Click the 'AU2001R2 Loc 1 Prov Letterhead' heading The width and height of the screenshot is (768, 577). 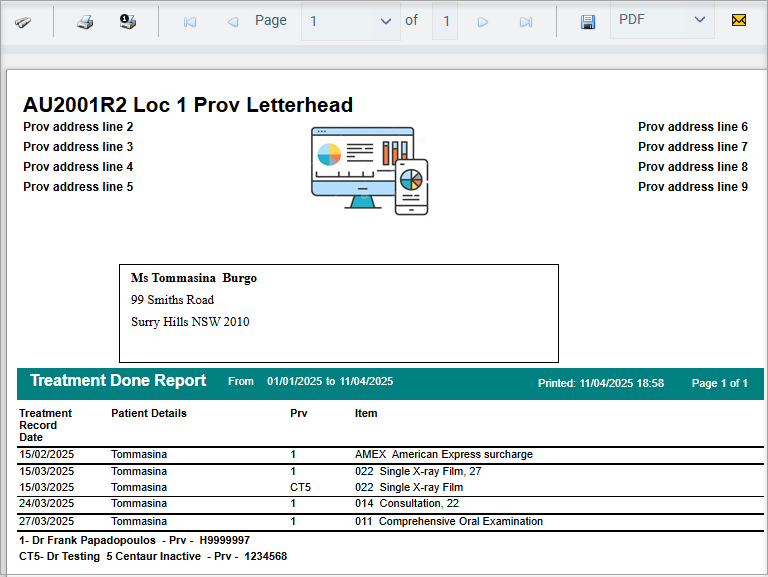tap(188, 105)
